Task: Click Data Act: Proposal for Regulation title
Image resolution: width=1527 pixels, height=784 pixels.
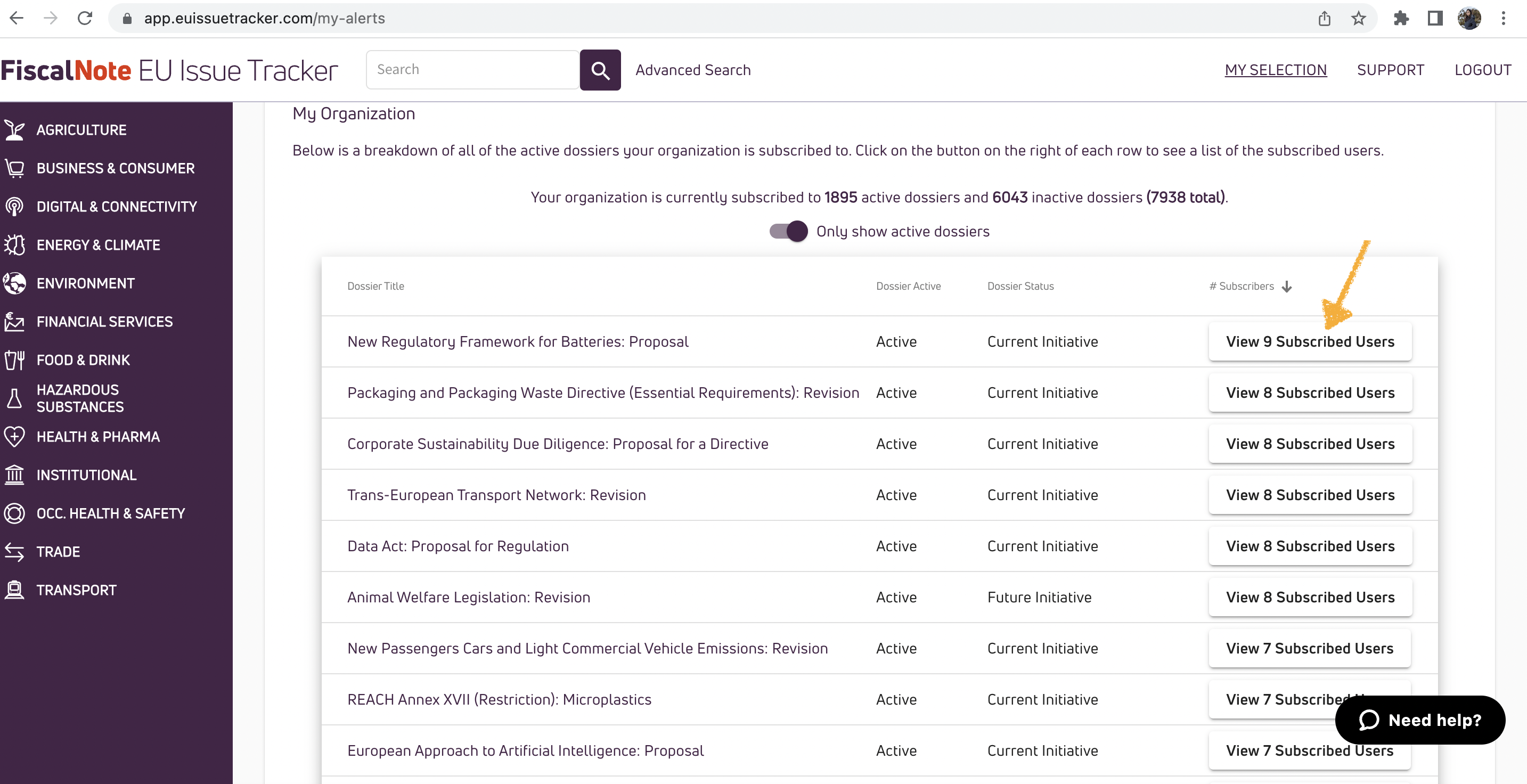Action: [458, 546]
